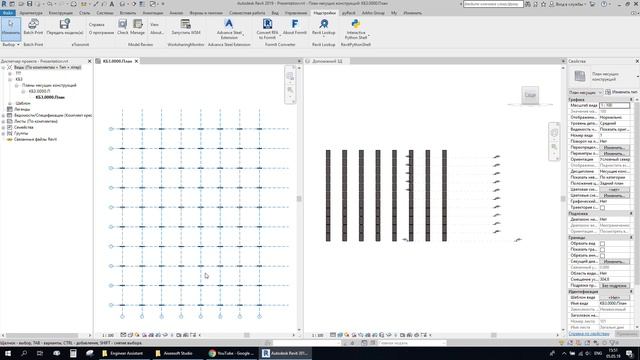640x360 pixels.
Task: Click Шаблон вида <Нет> button
Action: click(x=614, y=298)
